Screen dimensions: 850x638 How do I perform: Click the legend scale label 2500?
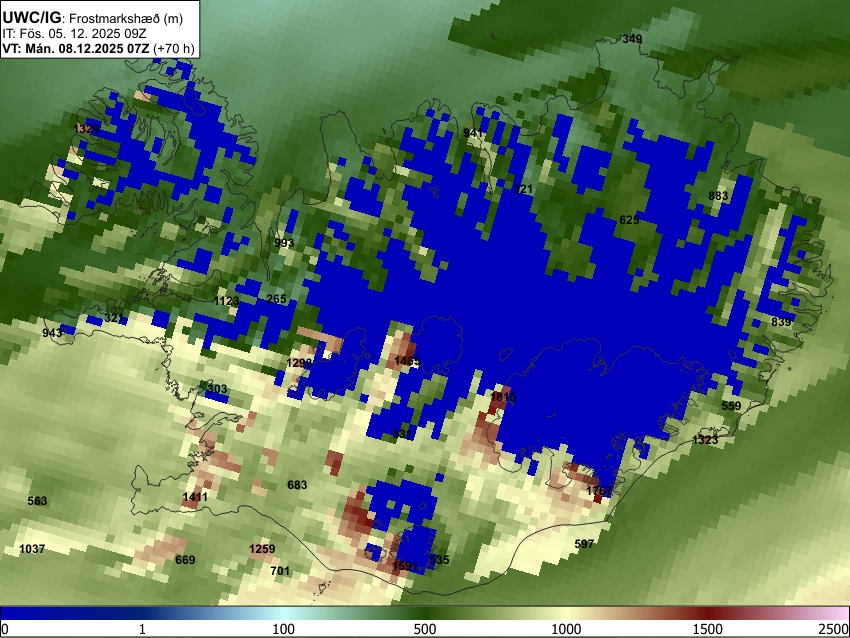835,629
